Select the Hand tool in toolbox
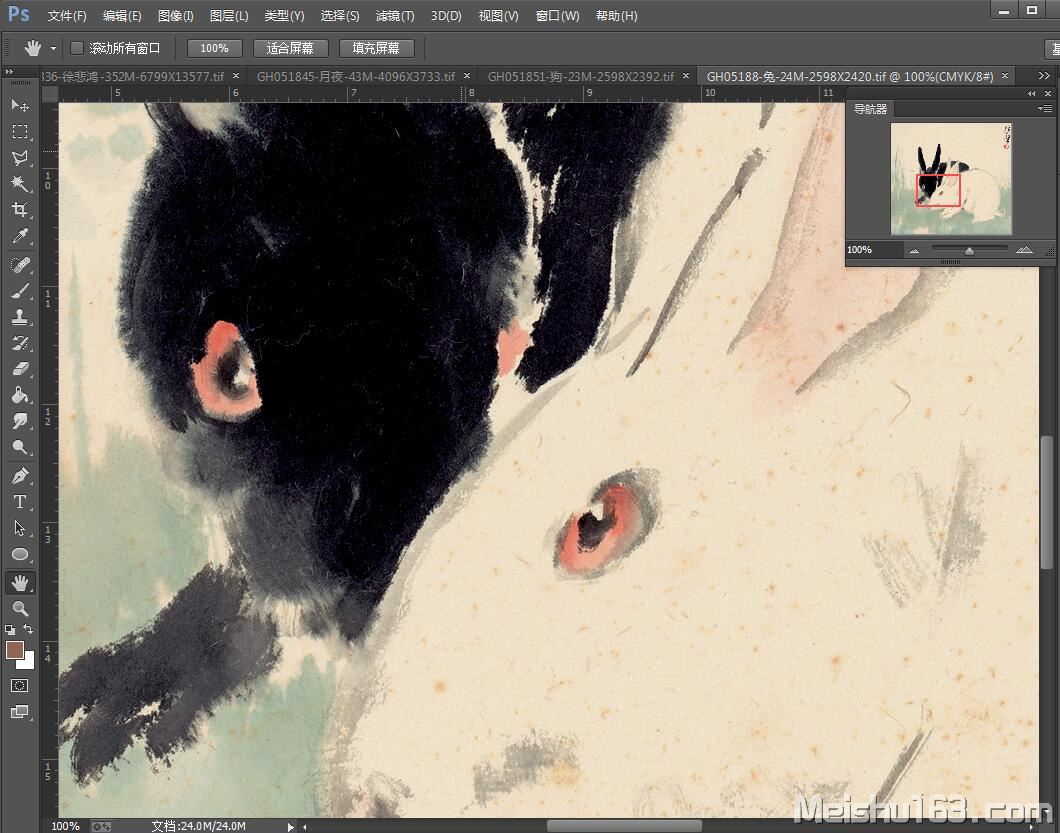The height and width of the screenshot is (833, 1060). tap(20, 582)
